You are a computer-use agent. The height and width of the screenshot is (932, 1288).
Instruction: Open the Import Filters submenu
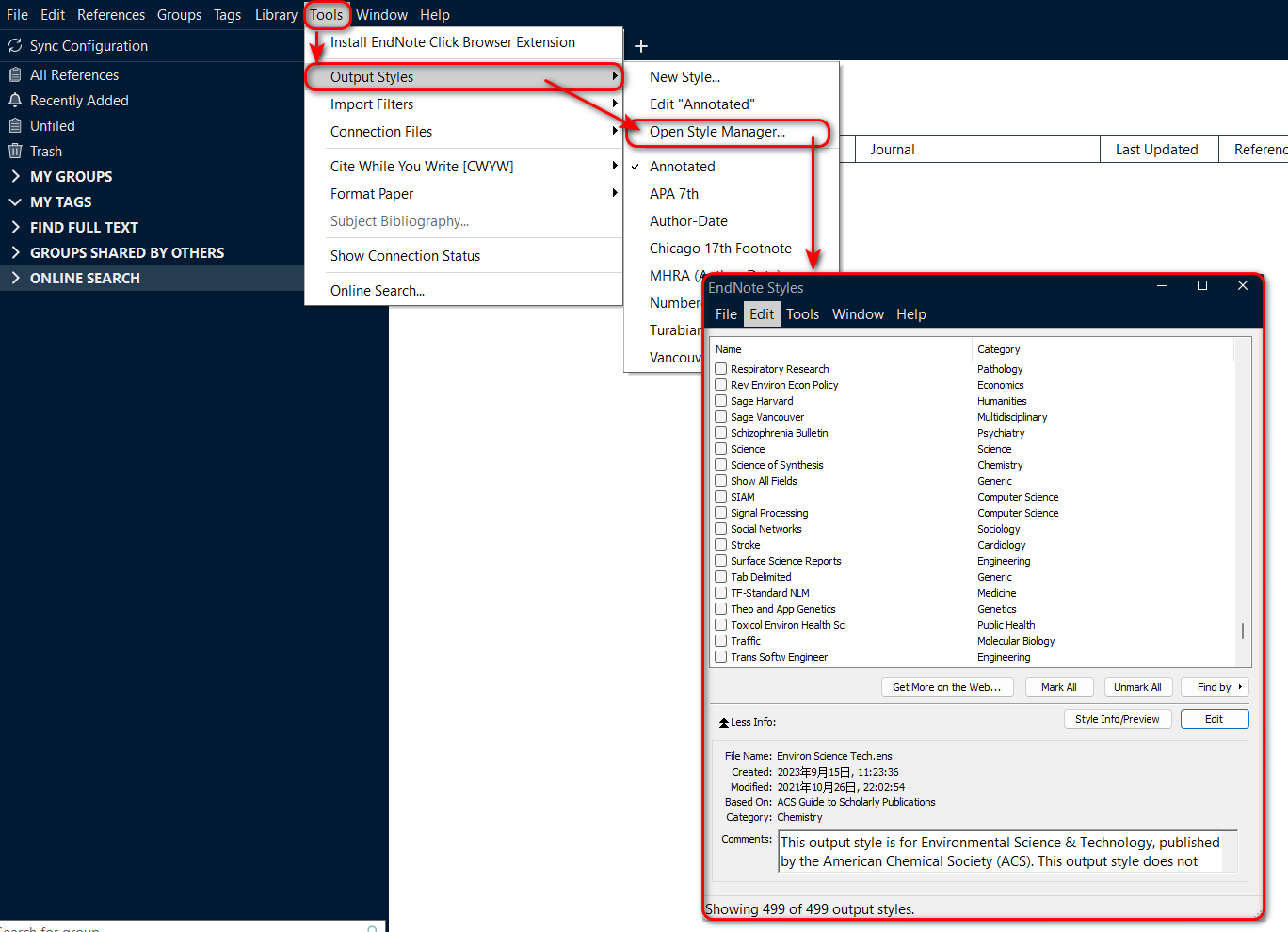[x=463, y=104]
